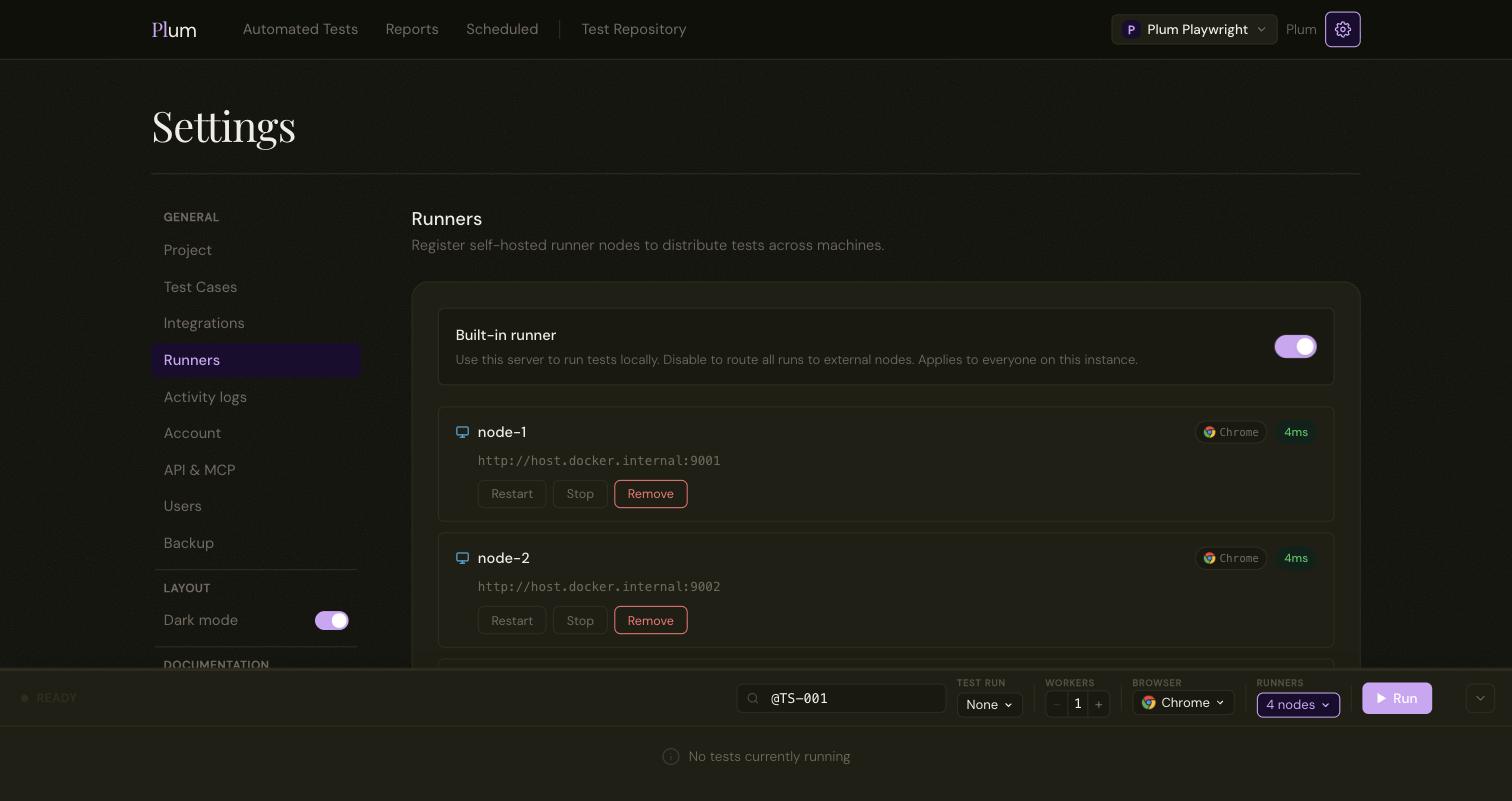
Task: Click the Chrome badge on node-2
Action: tap(1231, 558)
